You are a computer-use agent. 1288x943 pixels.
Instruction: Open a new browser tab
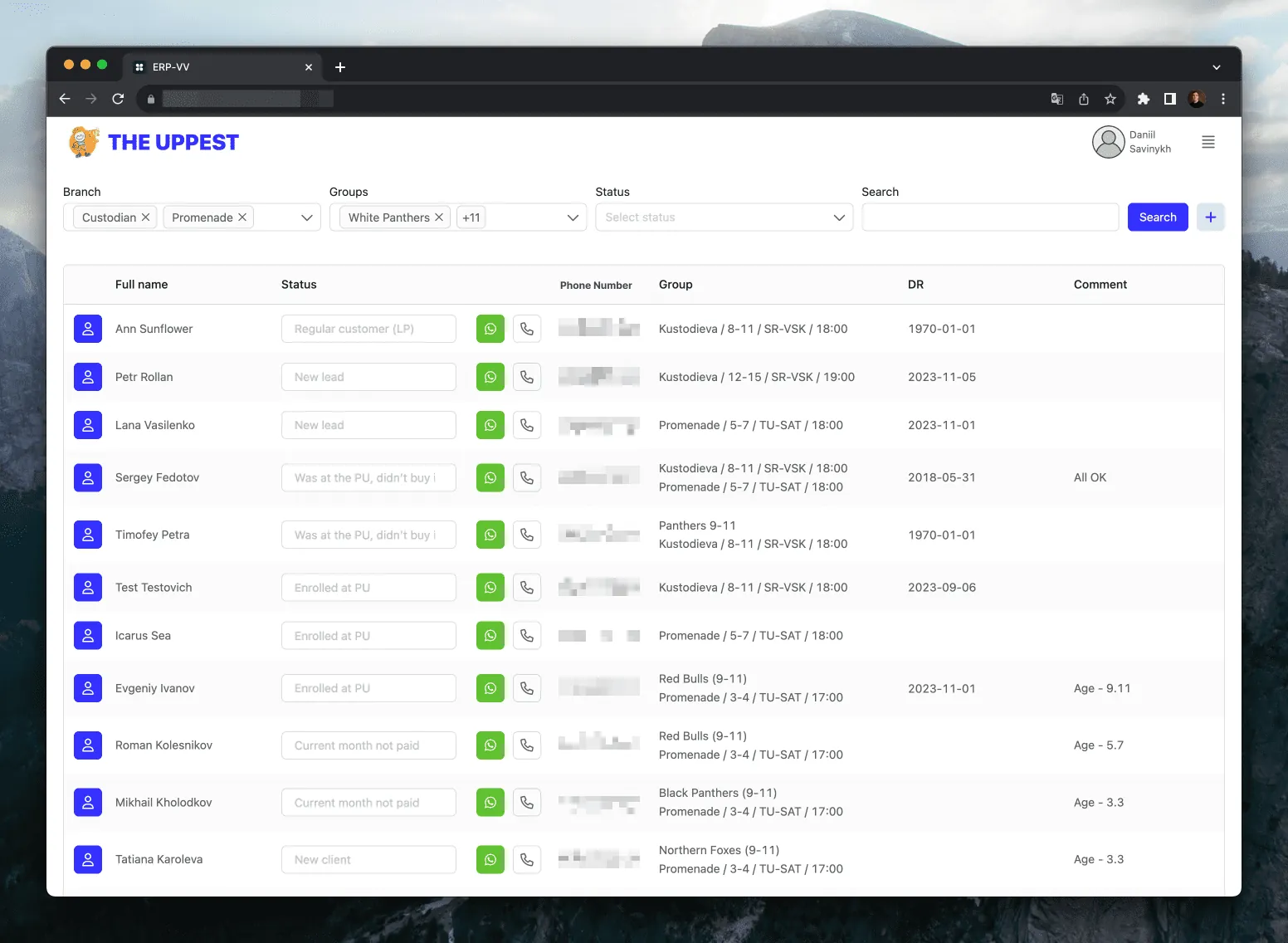(x=340, y=67)
